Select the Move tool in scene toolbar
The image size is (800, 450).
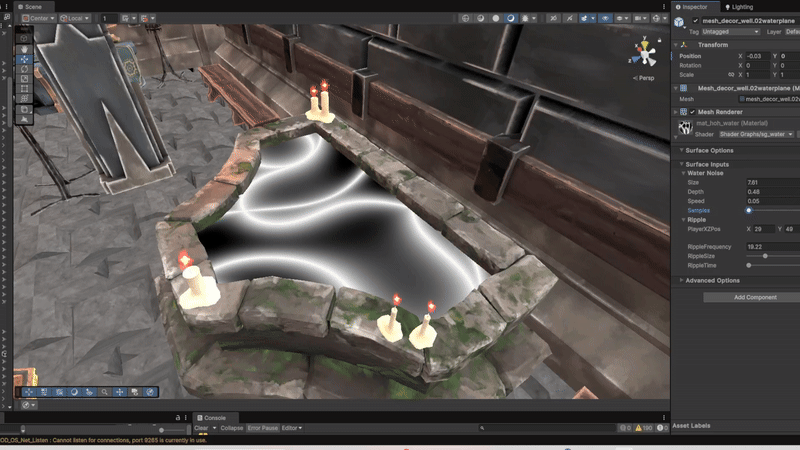pyautogui.click(x=25, y=59)
